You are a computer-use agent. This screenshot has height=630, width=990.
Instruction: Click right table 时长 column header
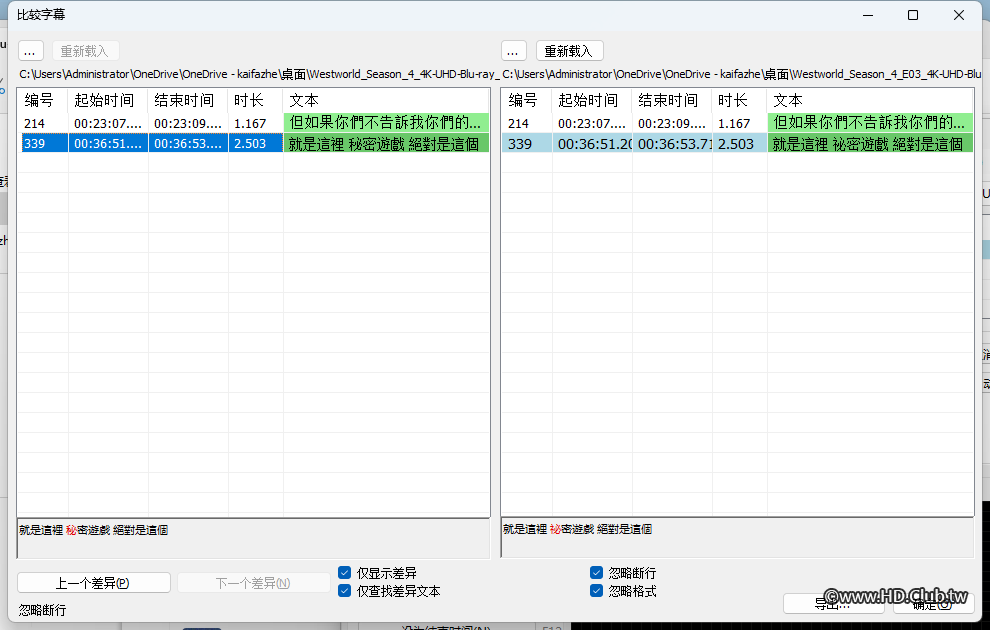click(739, 100)
